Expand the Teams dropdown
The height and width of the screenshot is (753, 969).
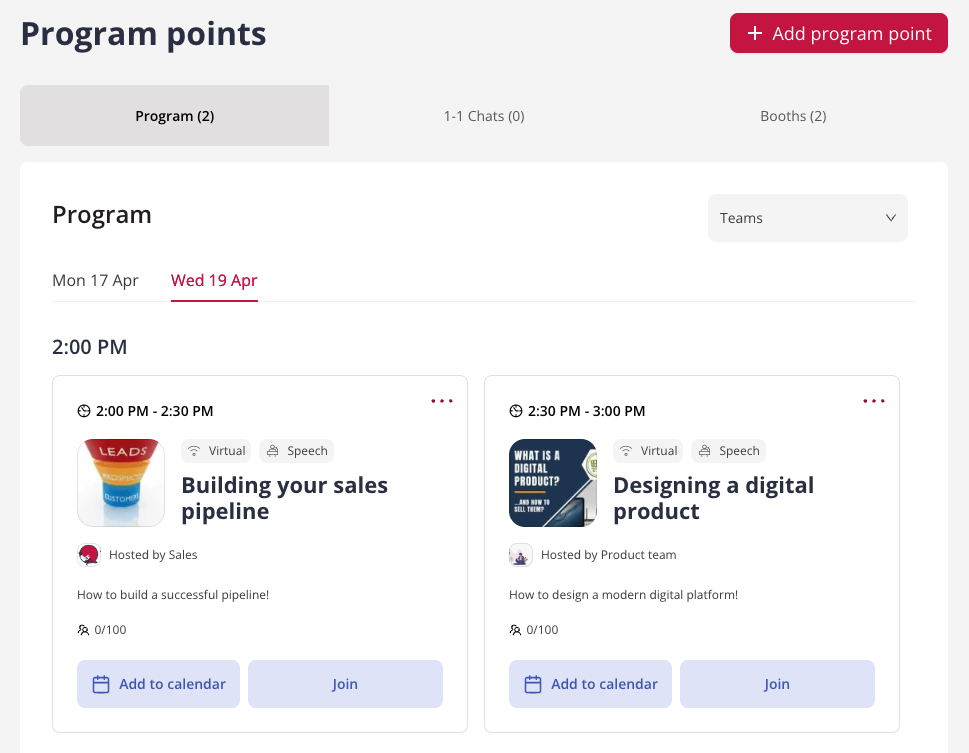(x=808, y=218)
